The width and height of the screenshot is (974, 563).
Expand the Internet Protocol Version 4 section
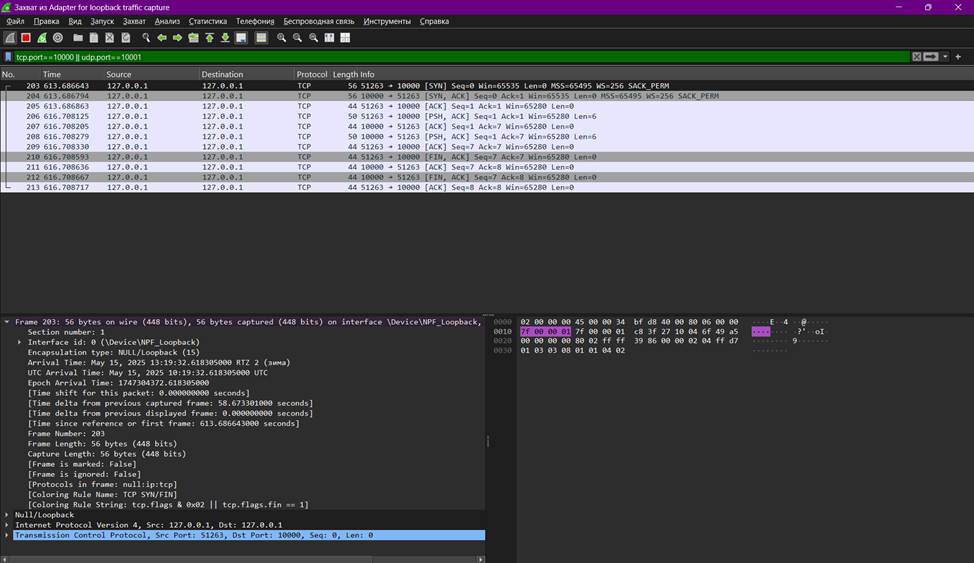[7, 525]
